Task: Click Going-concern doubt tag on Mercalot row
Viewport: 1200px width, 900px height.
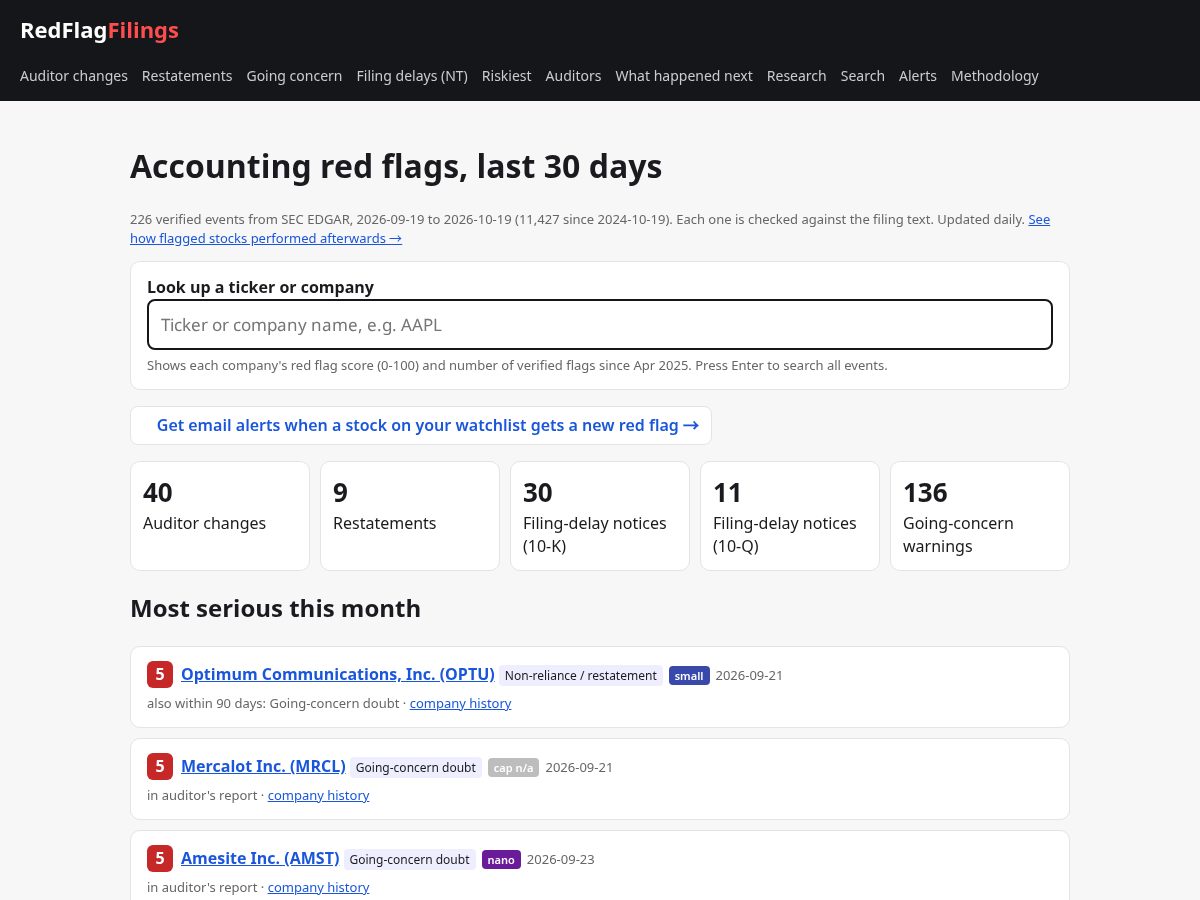Action: (416, 768)
